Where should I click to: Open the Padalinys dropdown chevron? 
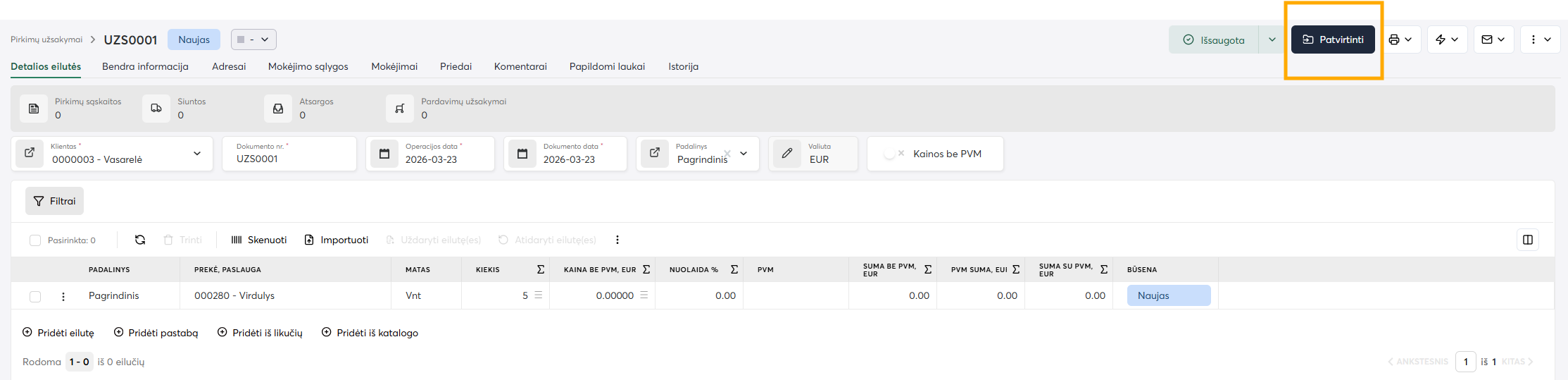[x=744, y=154]
